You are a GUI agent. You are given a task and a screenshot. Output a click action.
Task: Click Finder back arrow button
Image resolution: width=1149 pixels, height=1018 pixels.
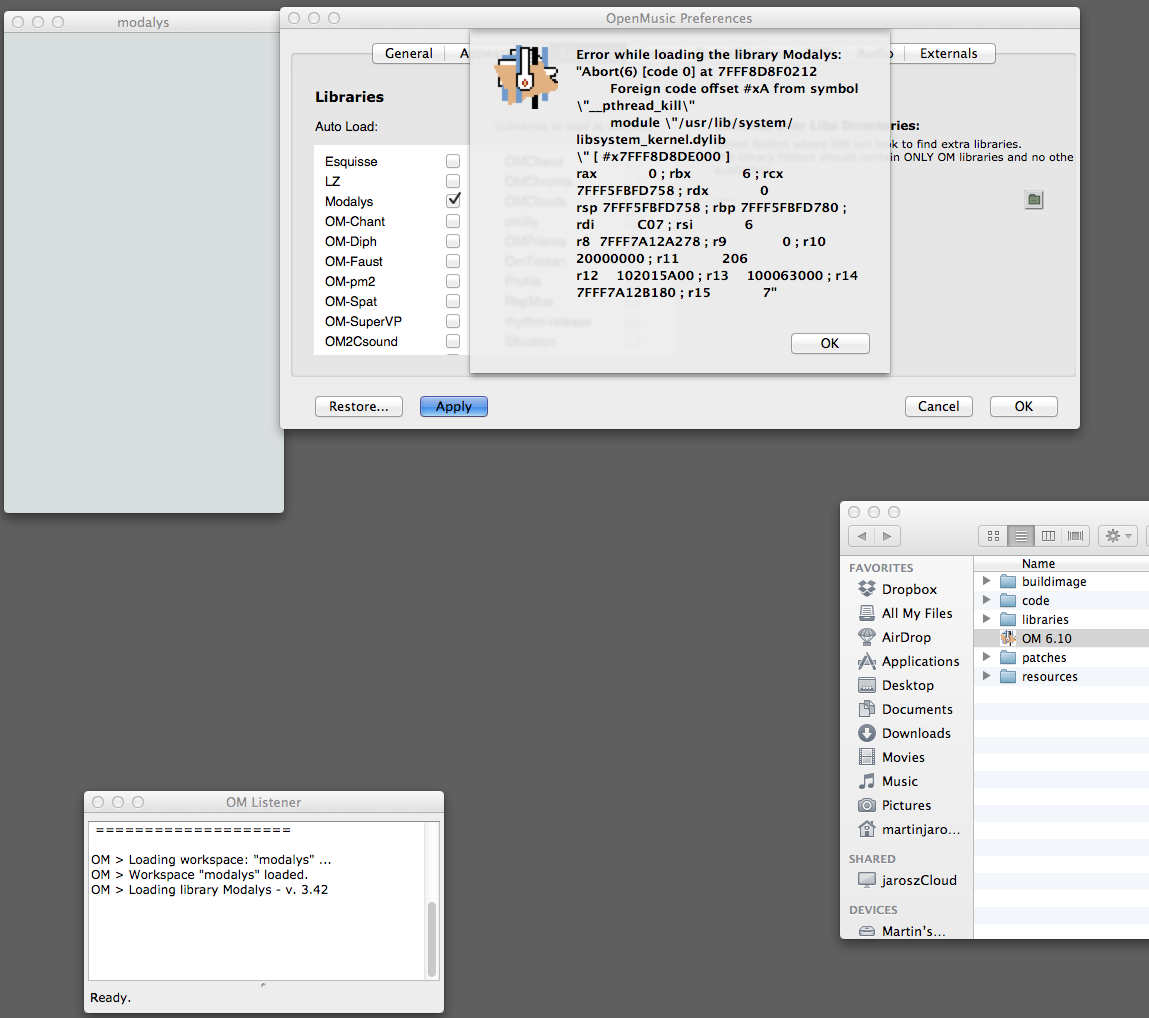point(862,536)
